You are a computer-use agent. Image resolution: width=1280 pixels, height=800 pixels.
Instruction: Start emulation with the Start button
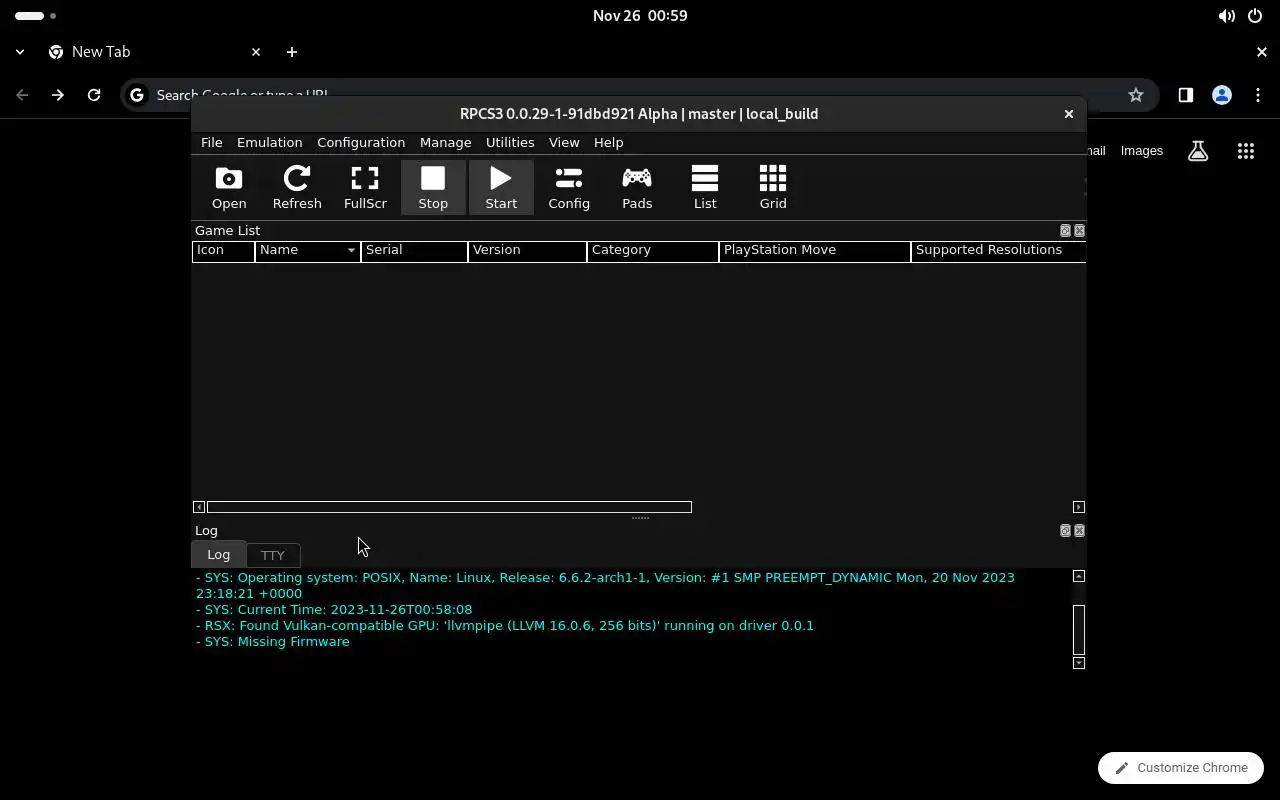pyautogui.click(x=501, y=187)
